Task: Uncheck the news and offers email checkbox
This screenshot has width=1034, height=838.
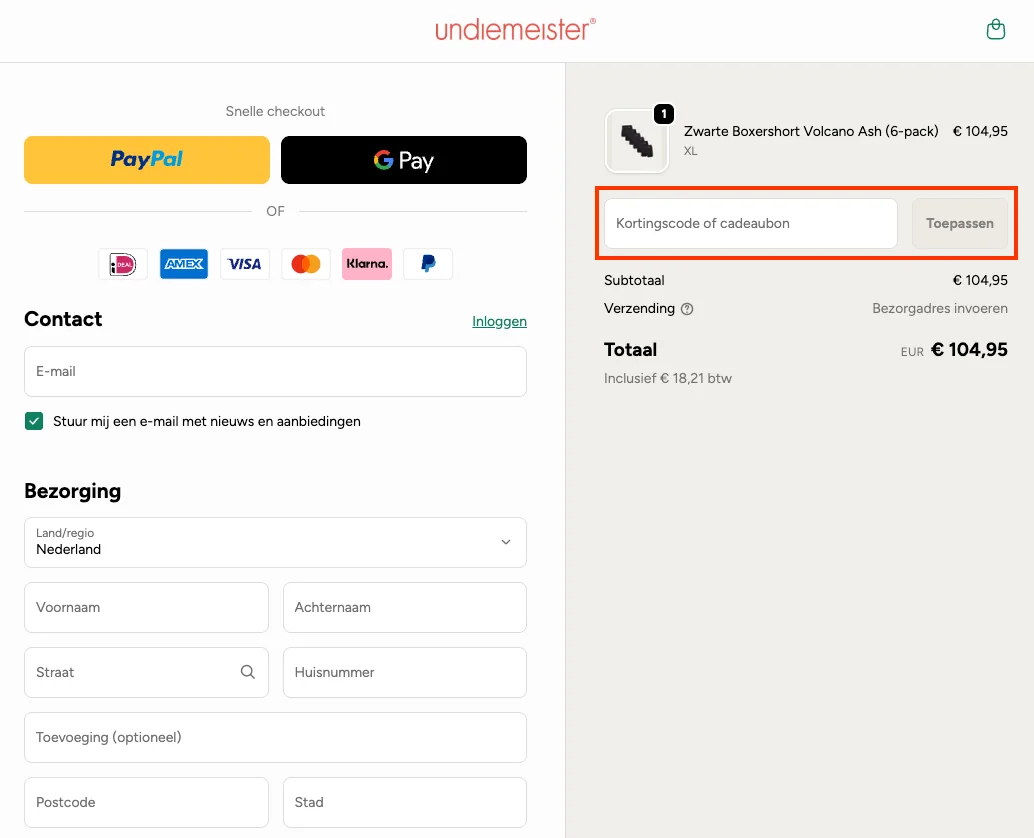Action: (34, 421)
